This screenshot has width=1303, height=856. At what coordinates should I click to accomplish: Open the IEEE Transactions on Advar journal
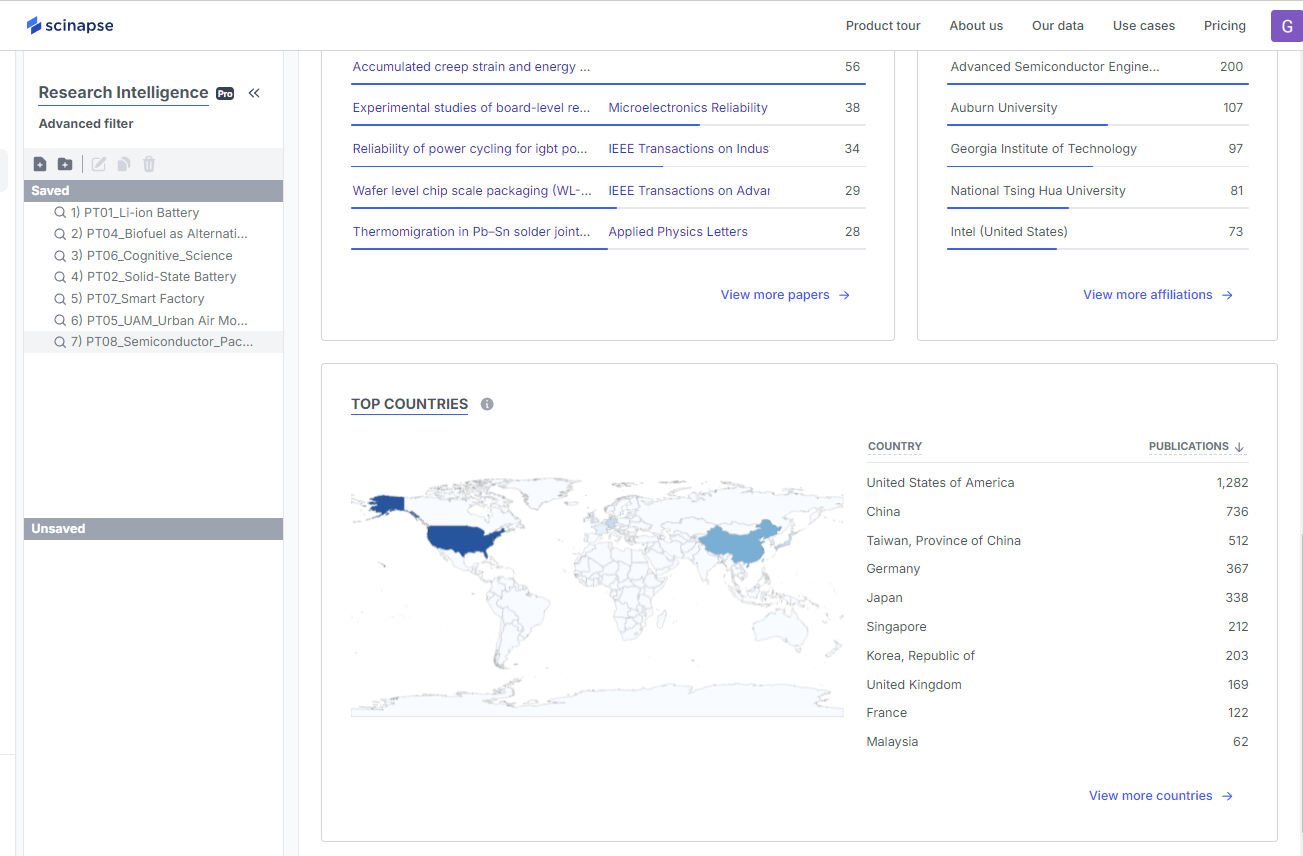[689, 191]
